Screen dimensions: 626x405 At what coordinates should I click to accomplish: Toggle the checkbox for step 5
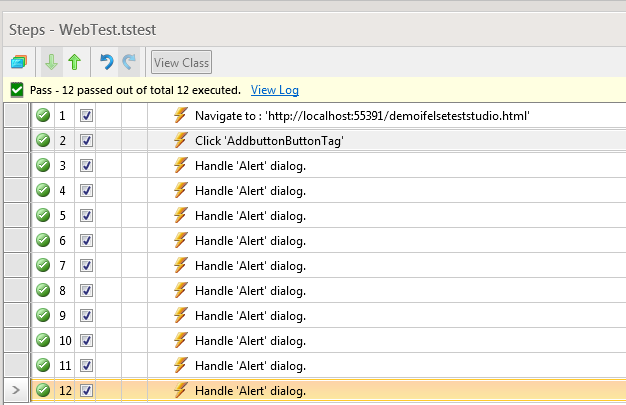point(86,216)
